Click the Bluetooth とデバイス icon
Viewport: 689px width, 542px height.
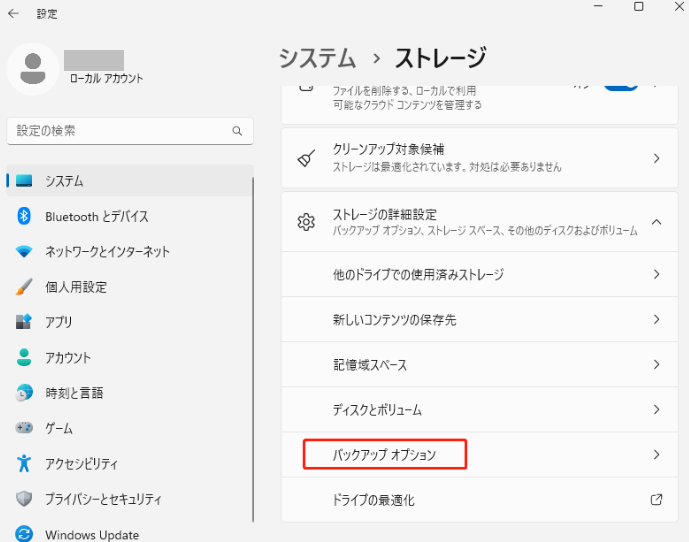[25, 216]
